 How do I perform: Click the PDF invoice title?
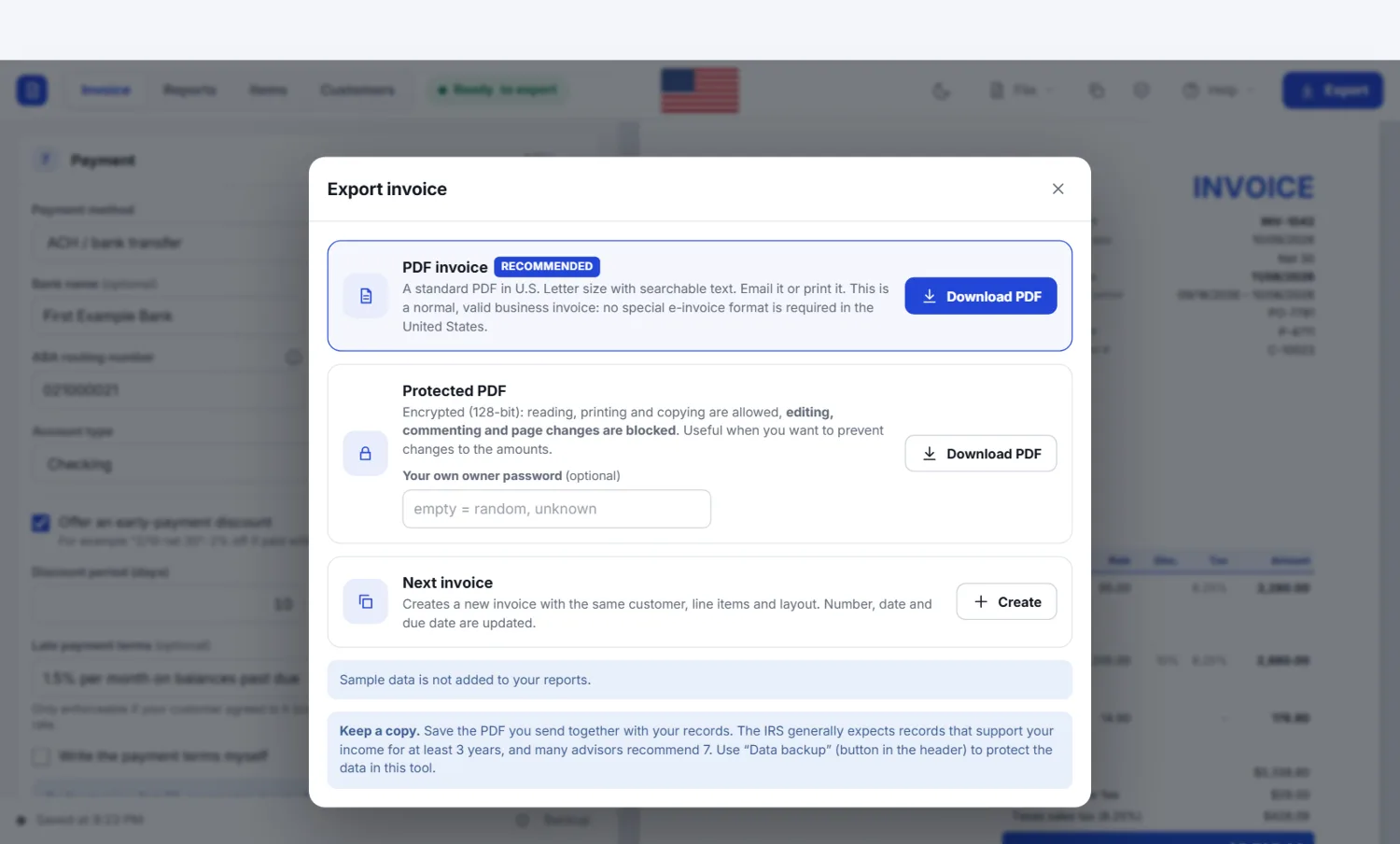(445, 267)
